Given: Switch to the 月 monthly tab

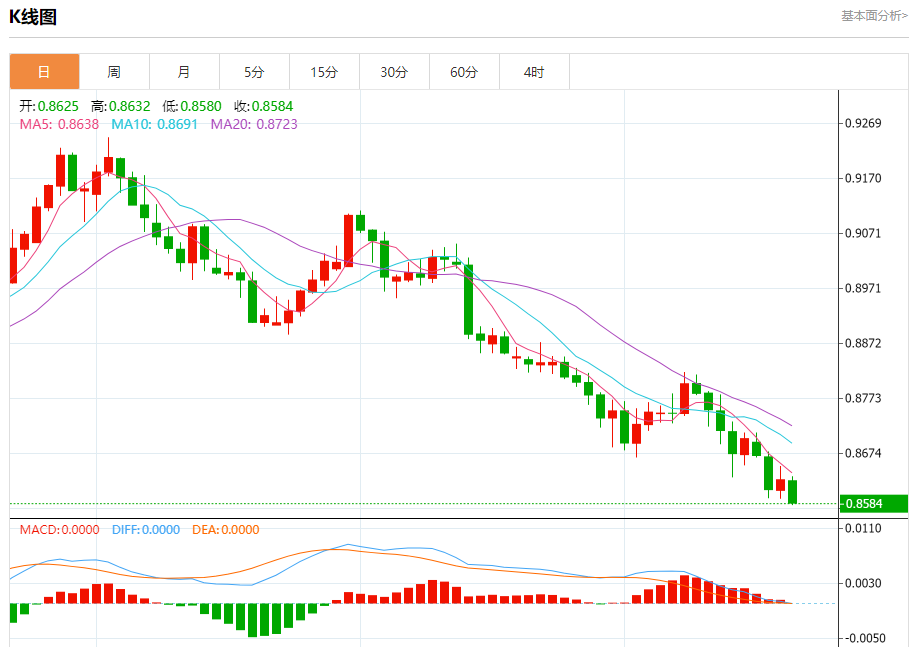Looking at the screenshot, I should click(x=184, y=72).
